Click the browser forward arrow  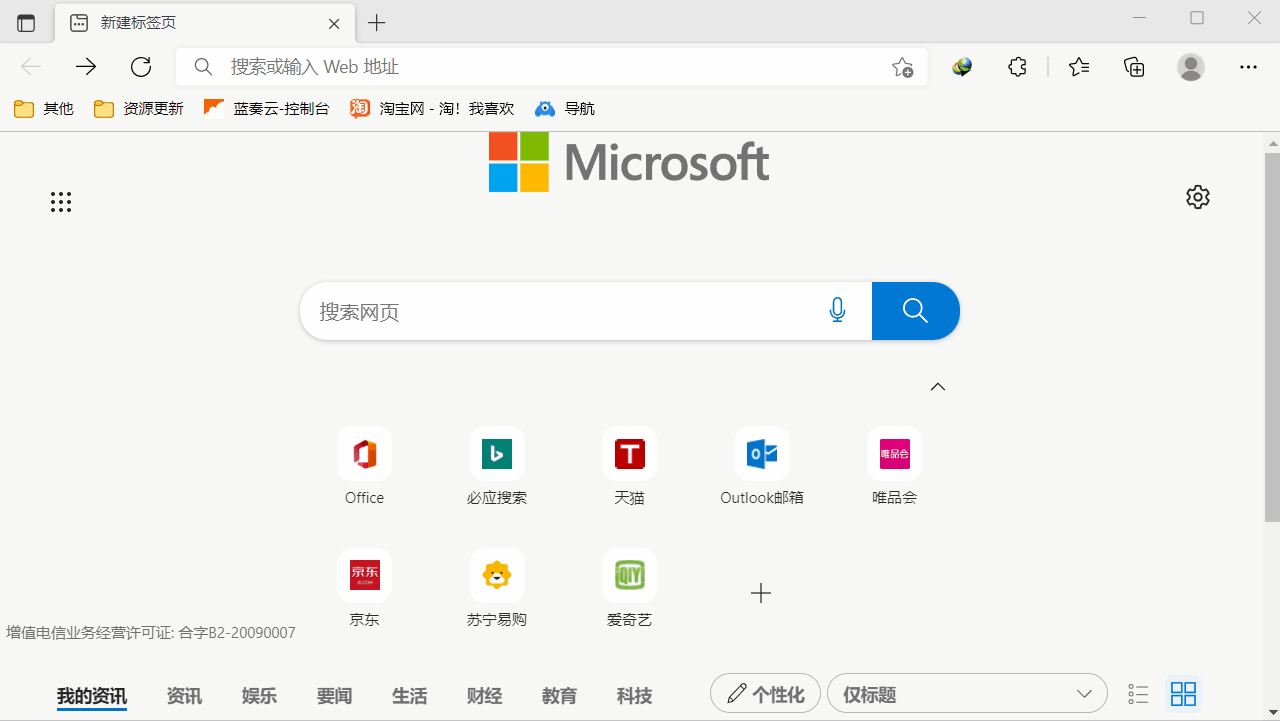point(86,67)
